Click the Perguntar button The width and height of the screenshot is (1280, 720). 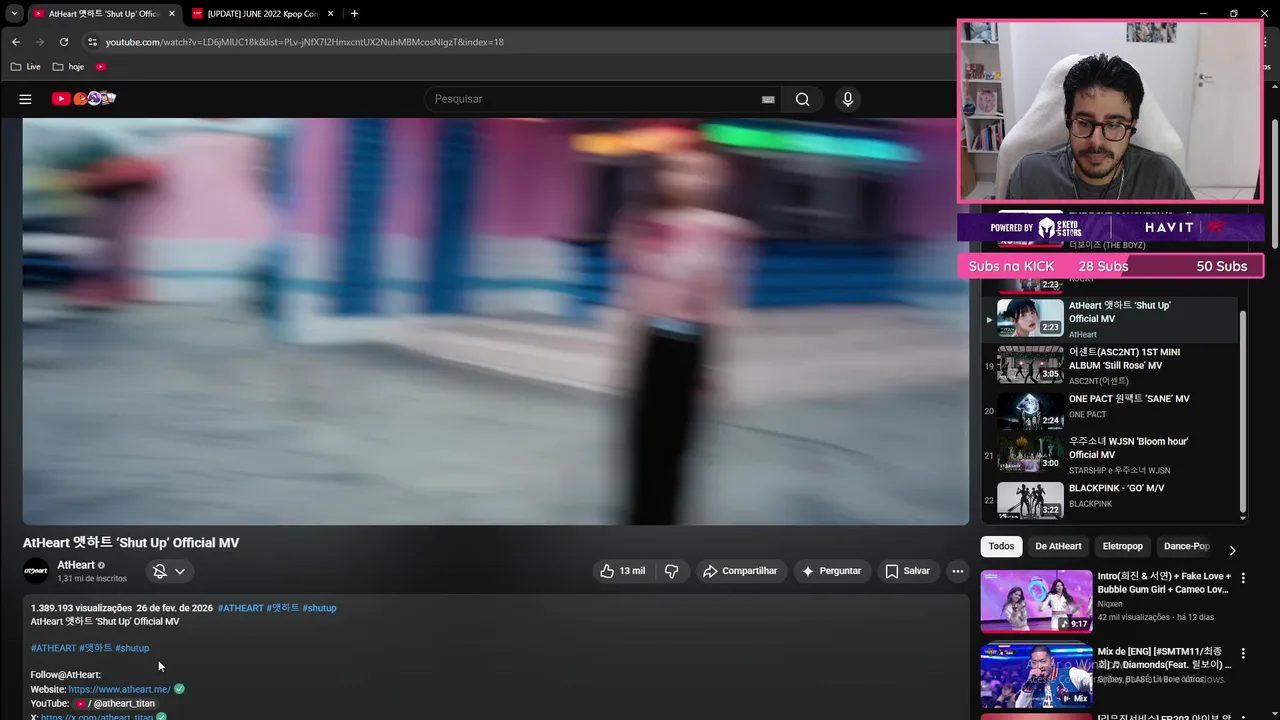(832, 571)
